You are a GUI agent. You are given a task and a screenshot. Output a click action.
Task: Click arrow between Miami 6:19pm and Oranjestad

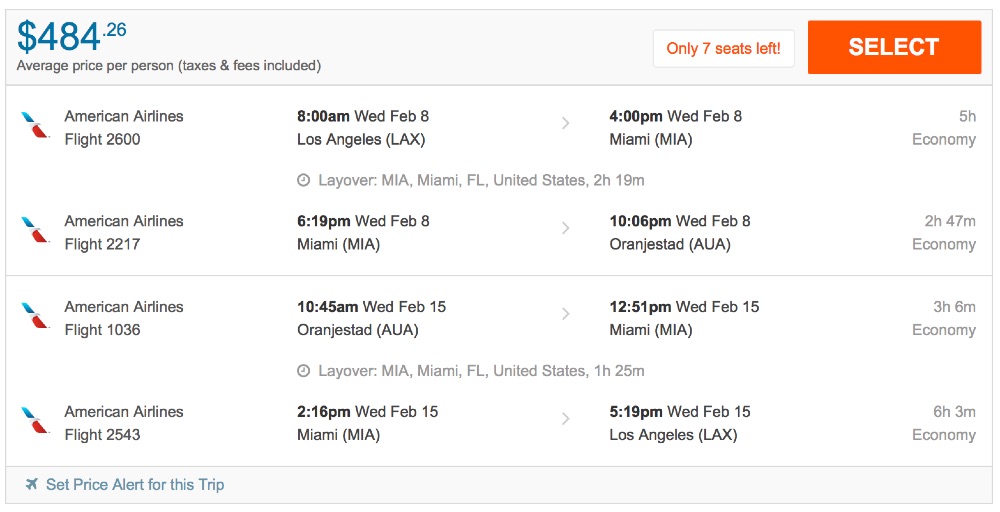coord(565,228)
